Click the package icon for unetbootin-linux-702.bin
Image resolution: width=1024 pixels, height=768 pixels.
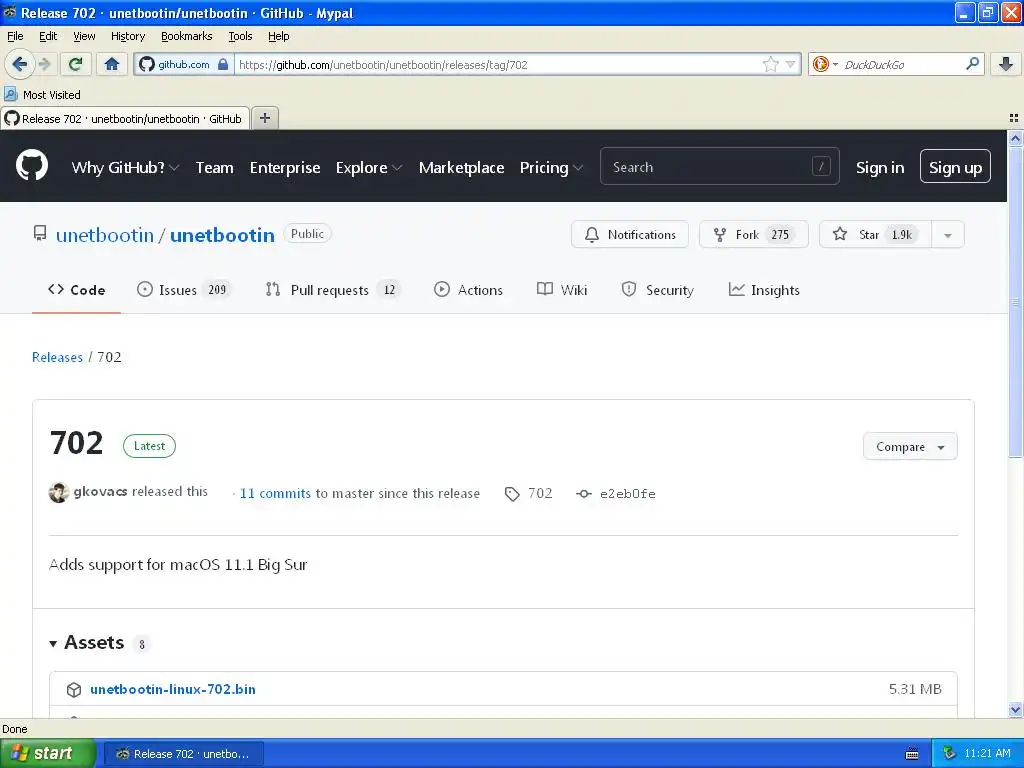click(74, 690)
